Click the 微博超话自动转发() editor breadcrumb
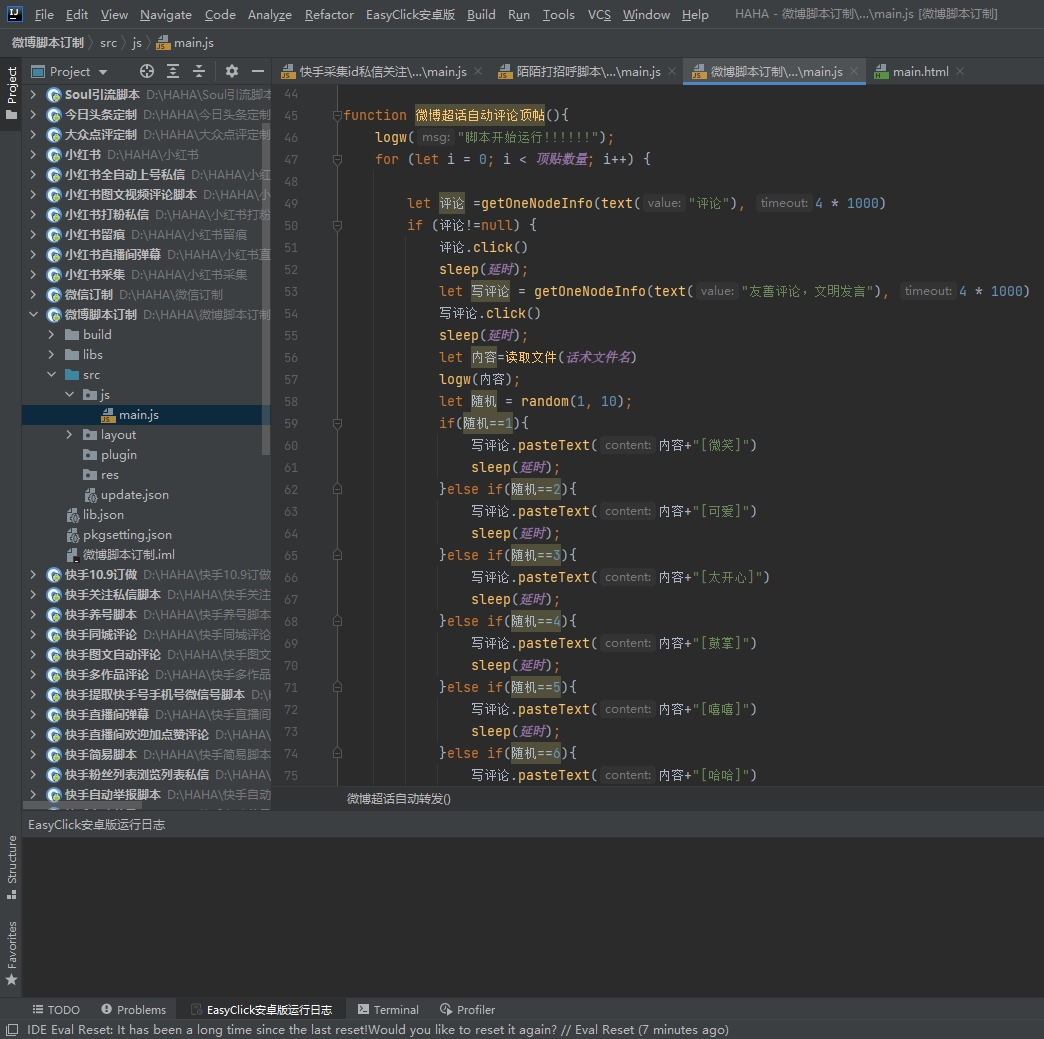 click(x=398, y=799)
